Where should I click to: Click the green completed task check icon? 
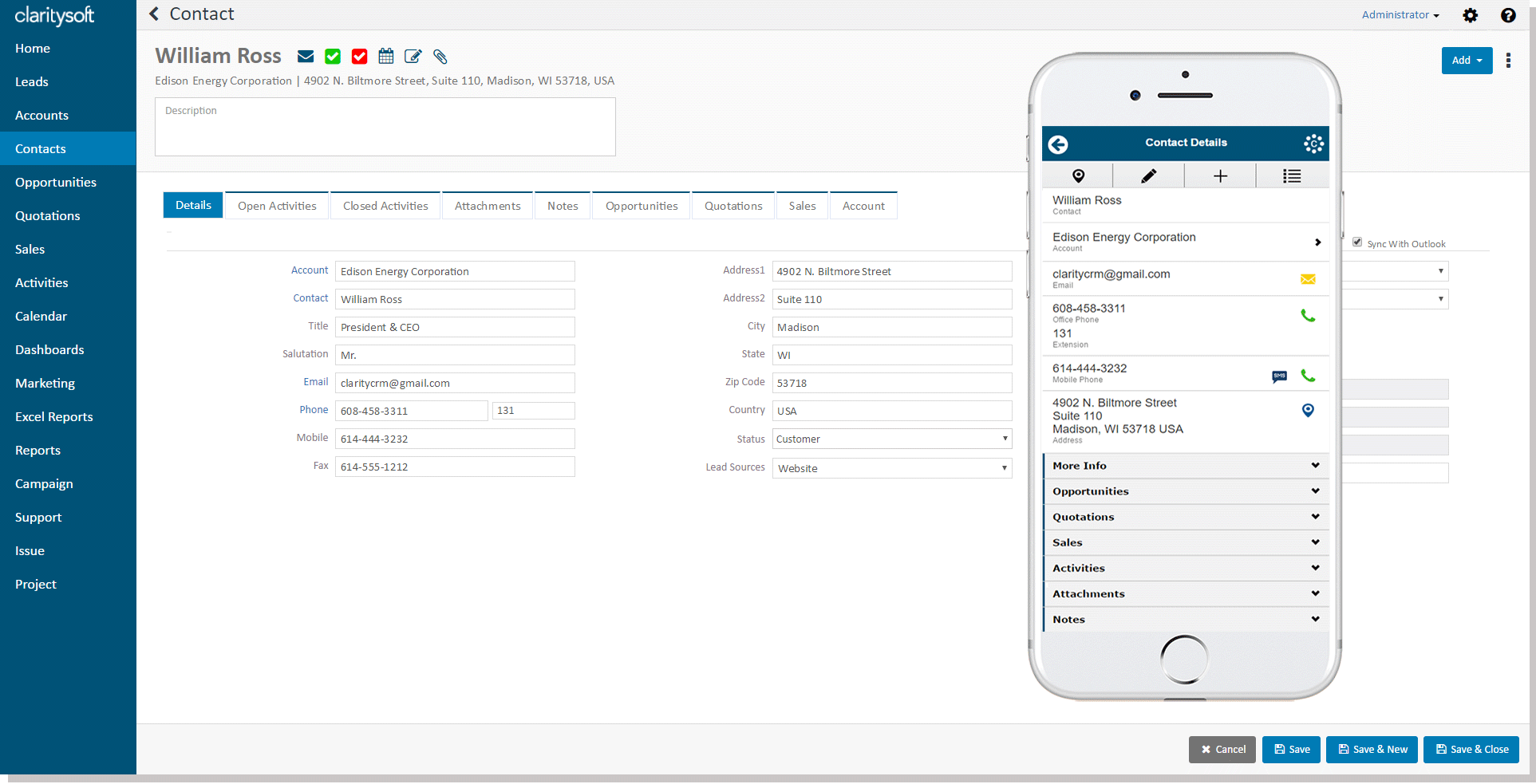(332, 56)
